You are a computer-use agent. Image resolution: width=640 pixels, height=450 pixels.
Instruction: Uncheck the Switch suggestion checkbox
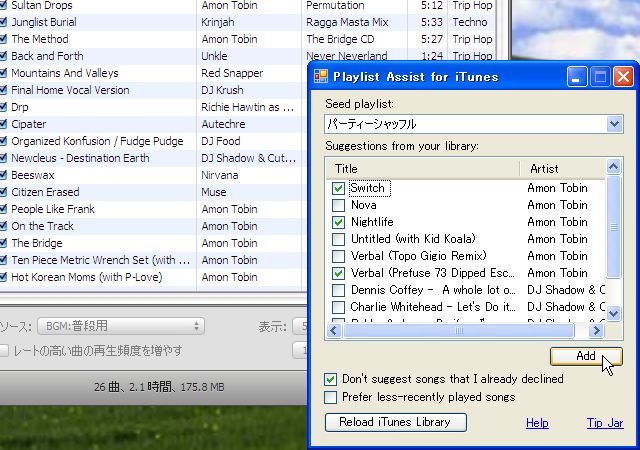tap(338, 188)
